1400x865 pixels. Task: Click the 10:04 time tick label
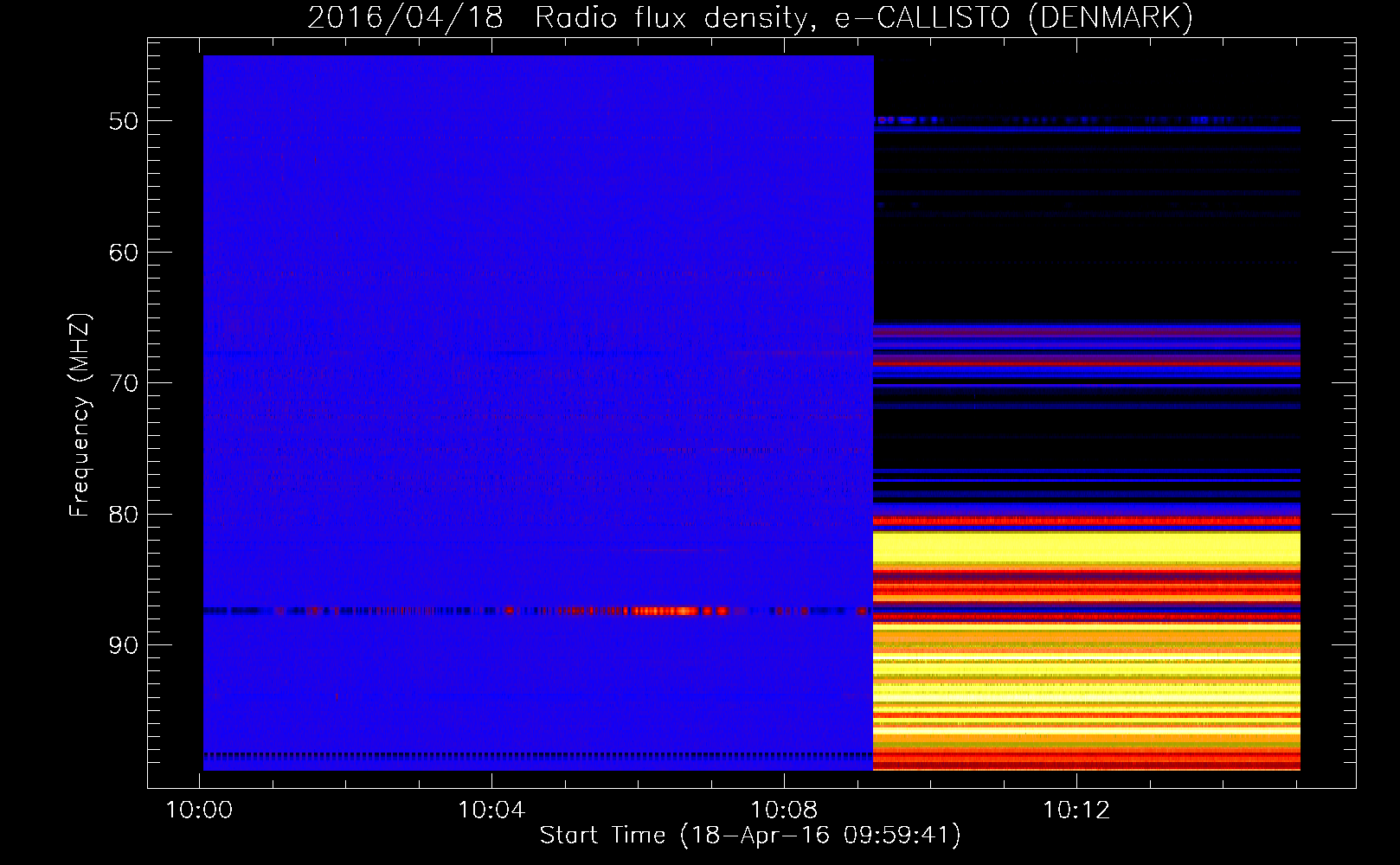pyautogui.click(x=491, y=811)
